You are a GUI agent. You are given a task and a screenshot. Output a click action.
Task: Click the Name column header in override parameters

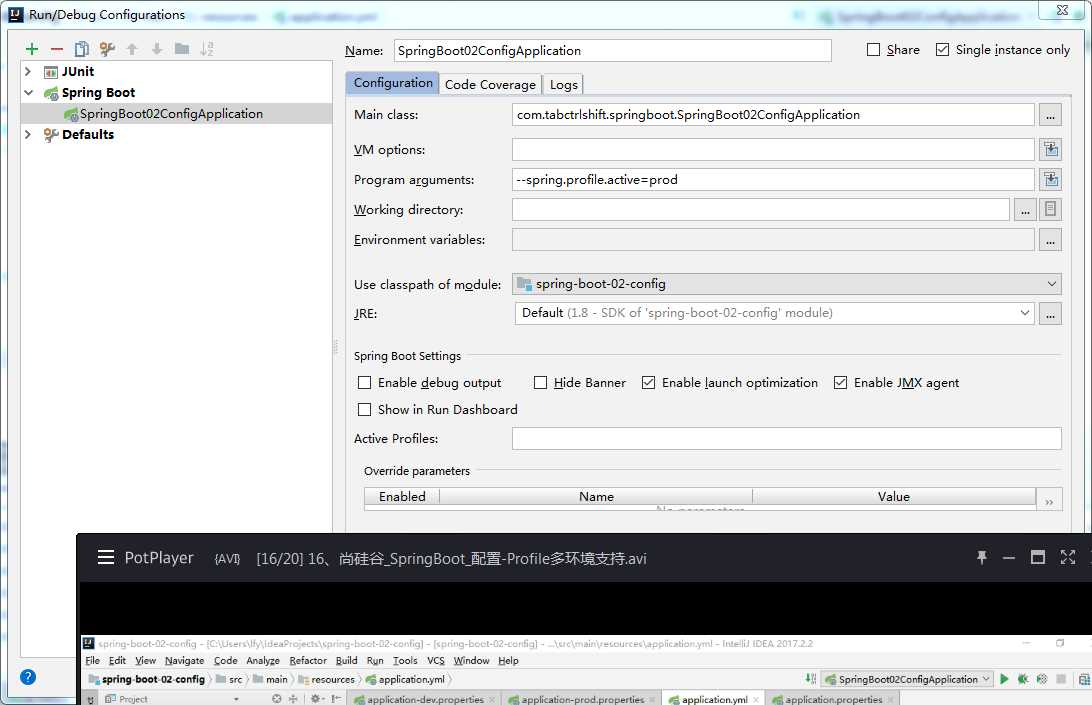[596, 497]
